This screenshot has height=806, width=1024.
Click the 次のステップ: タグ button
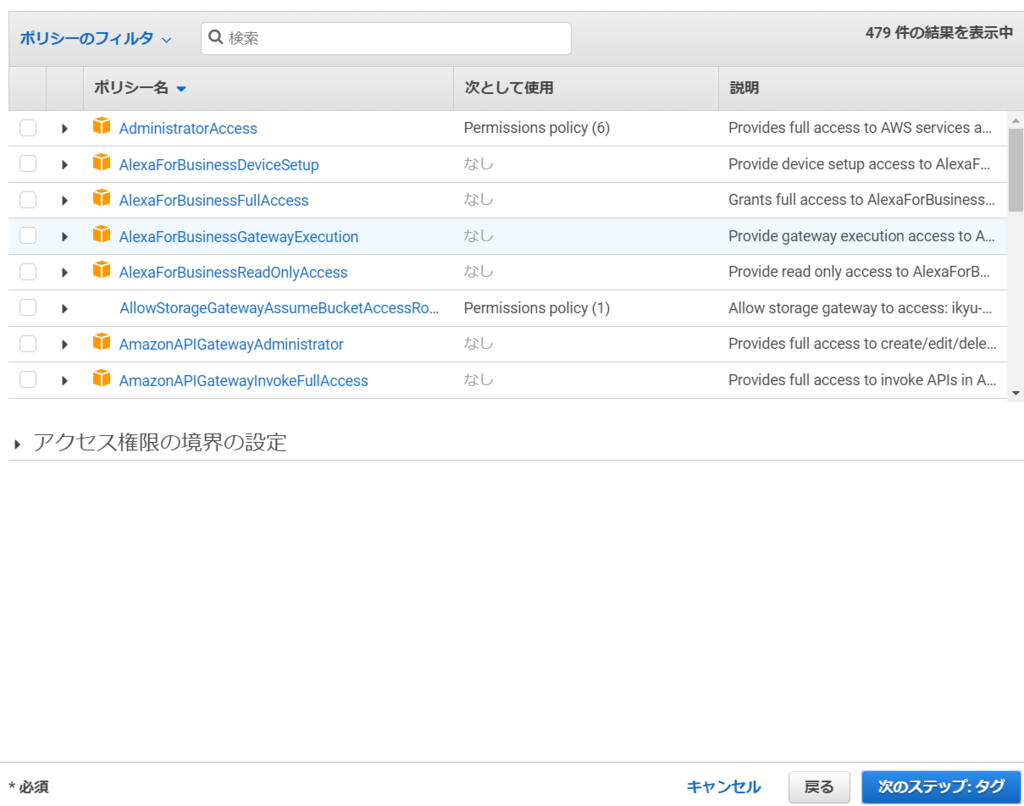click(941, 787)
